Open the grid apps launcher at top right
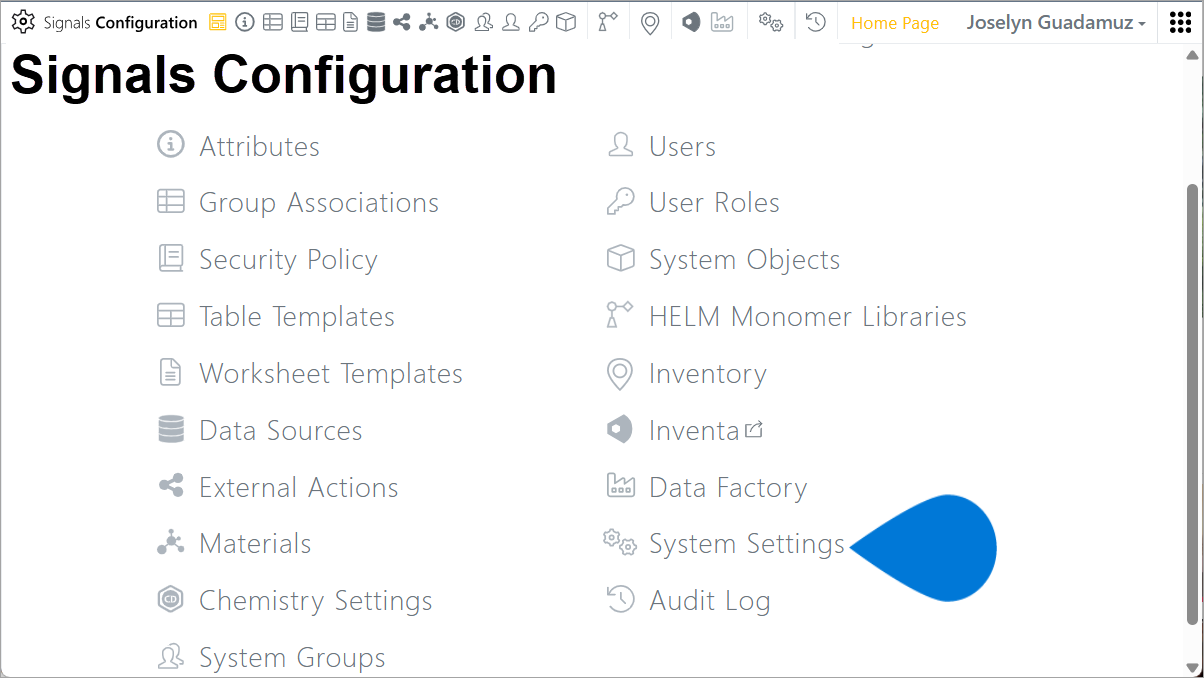Viewport: 1204px width, 678px height. pyautogui.click(x=1180, y=22)
